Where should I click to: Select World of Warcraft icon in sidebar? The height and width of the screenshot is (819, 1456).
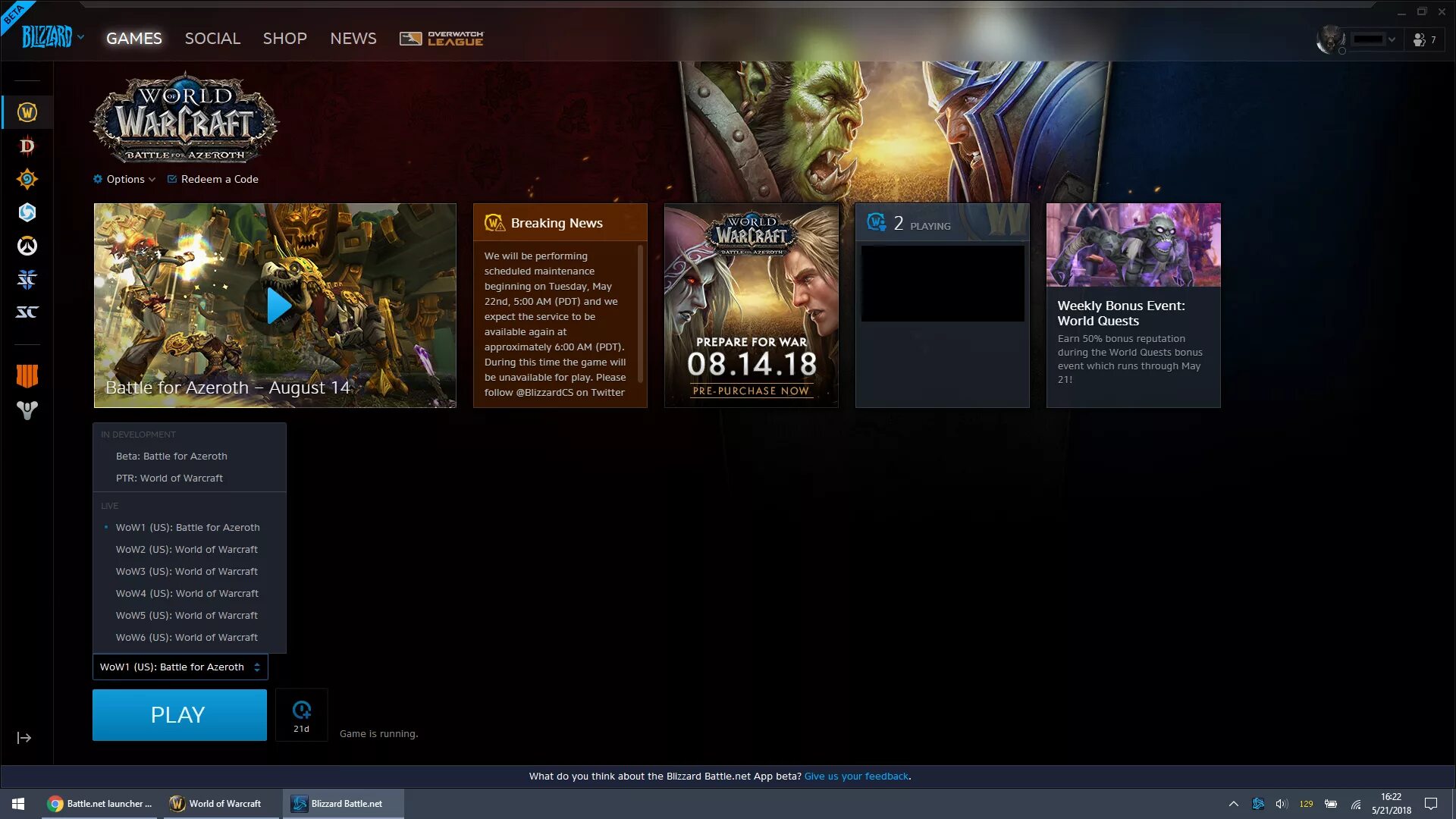[27, 112]
